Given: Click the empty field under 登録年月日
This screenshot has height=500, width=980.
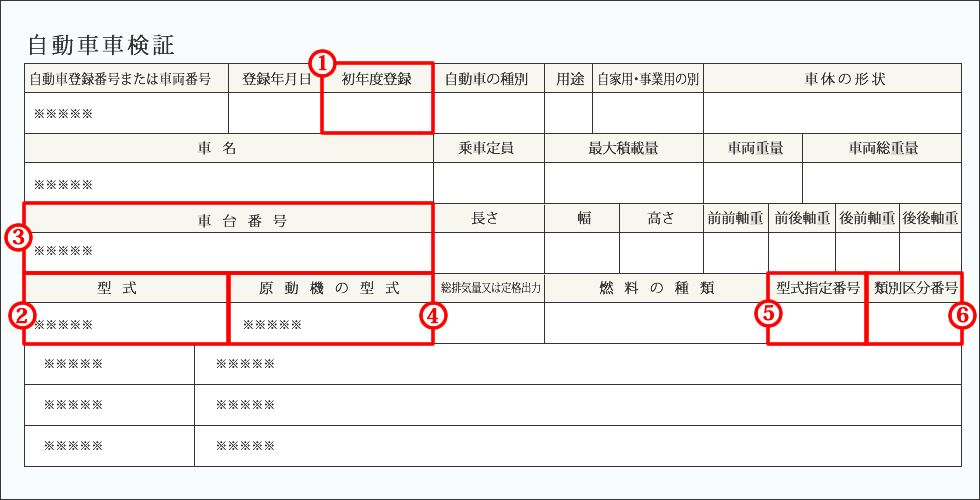Looking at the screenshot, I should point(275,113).
